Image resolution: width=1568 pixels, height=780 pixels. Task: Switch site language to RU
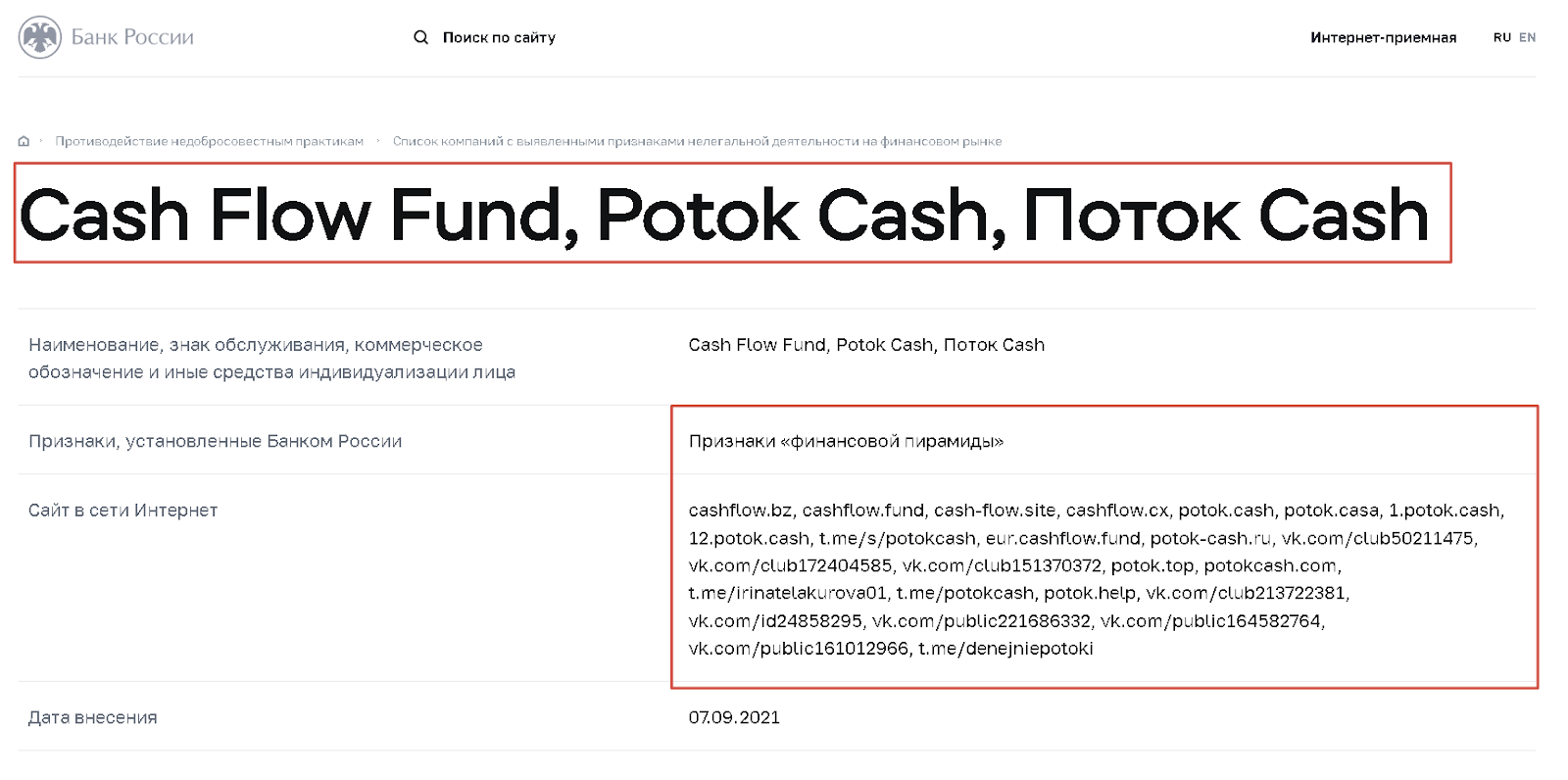[1501, 37]
